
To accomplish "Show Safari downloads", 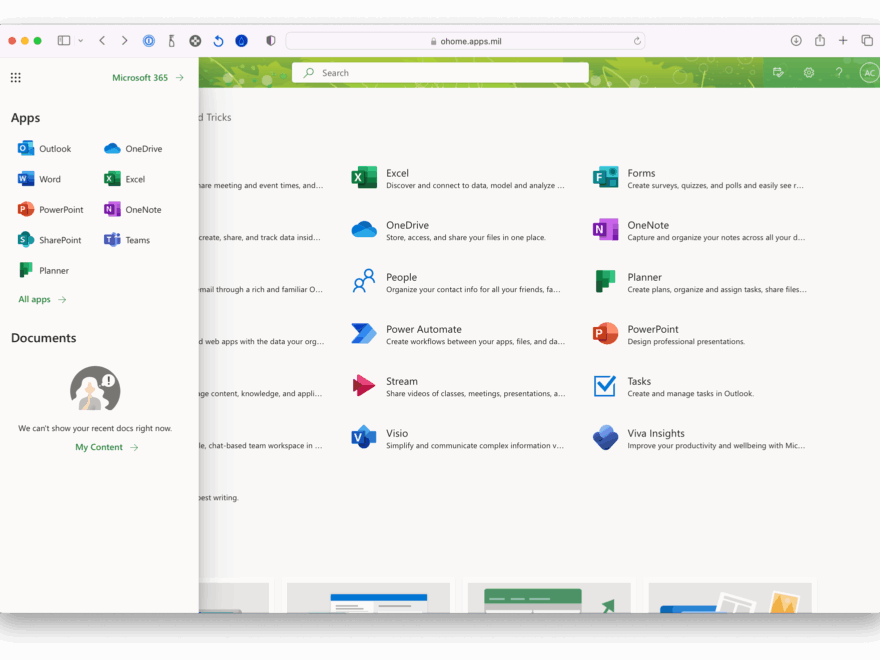I will pos(796,40).
